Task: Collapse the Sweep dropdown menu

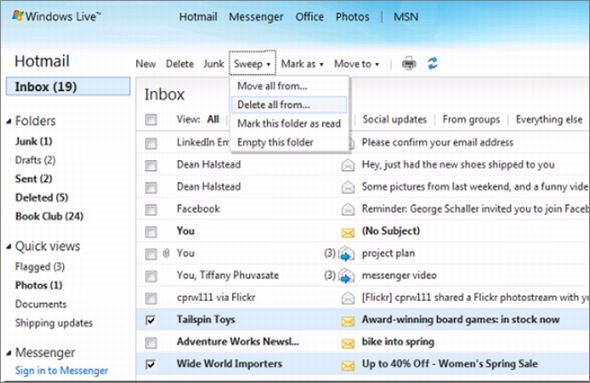Action: (252, 64)
